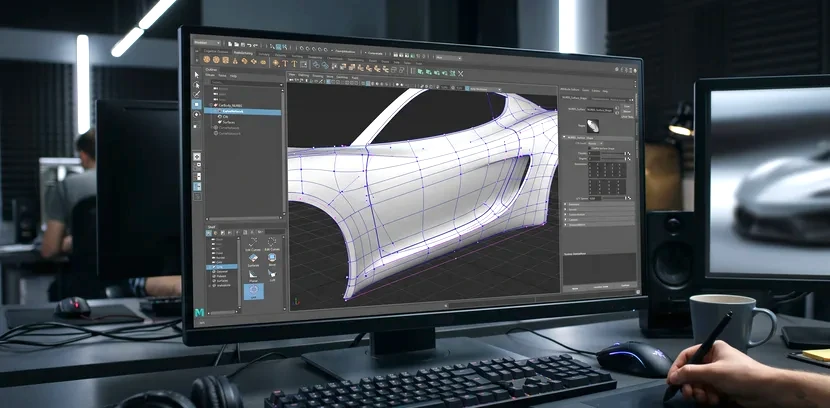830x408 pixels.
Task: Open the Outliner Display menu
Action: coord(210,75)
